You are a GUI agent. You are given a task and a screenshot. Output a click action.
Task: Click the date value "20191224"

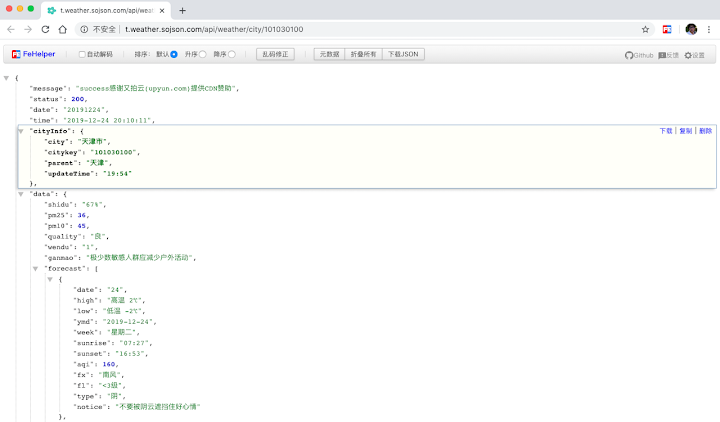pyautogui.click(x=84, y=110)
